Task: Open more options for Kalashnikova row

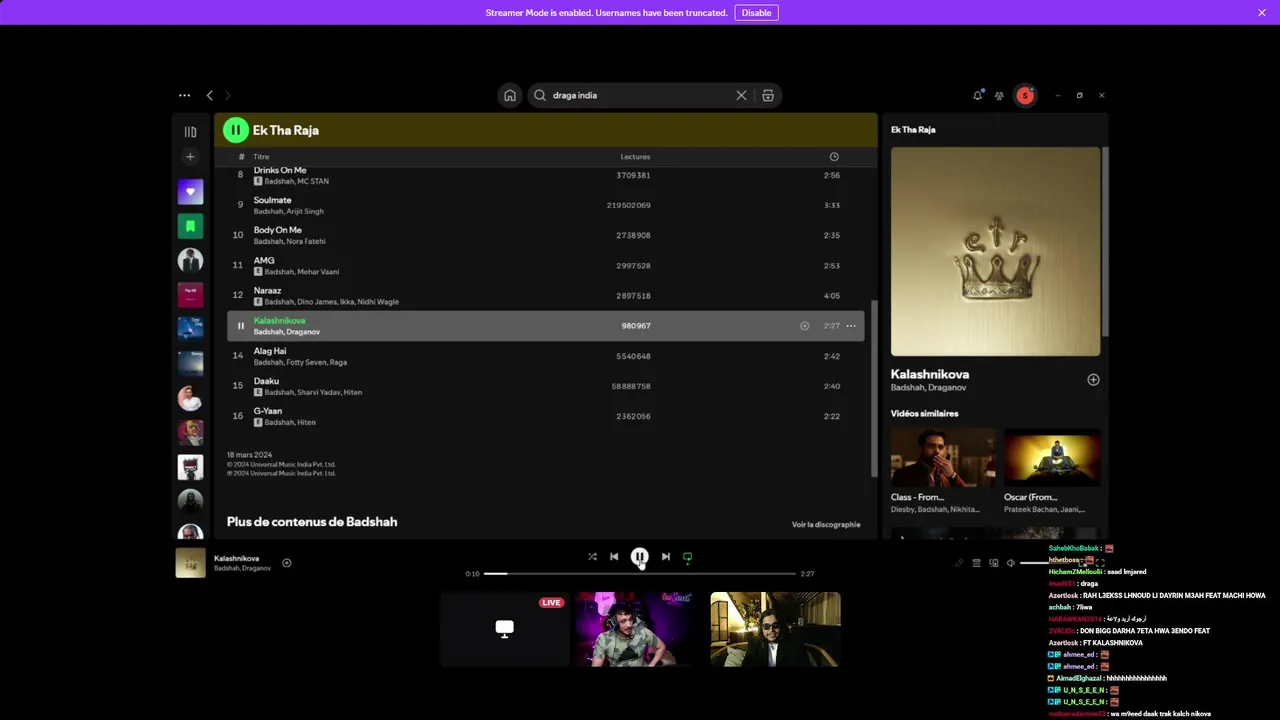Action: [851, 326]
